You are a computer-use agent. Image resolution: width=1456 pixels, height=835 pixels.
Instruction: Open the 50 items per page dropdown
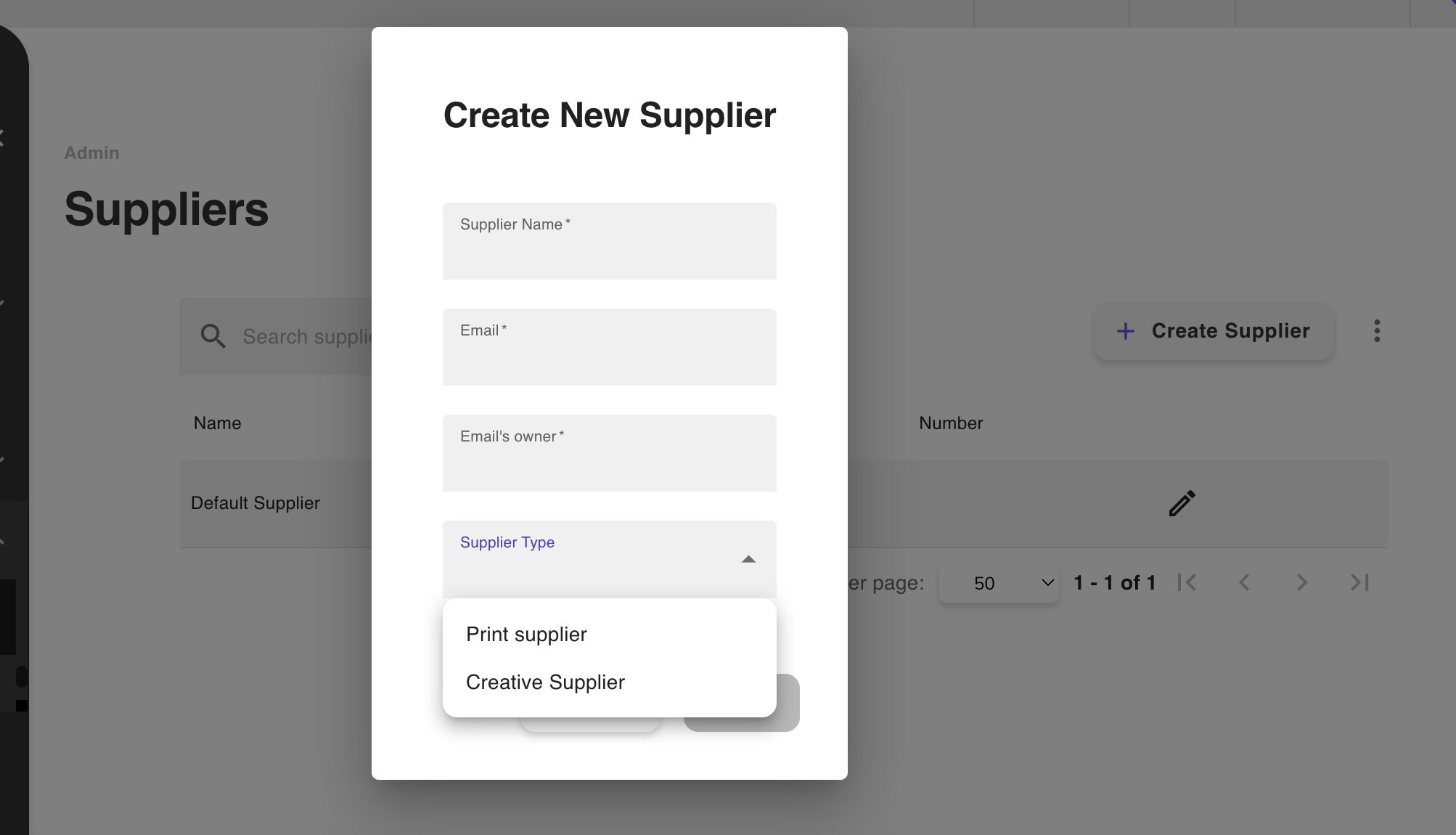pos(999,583)
